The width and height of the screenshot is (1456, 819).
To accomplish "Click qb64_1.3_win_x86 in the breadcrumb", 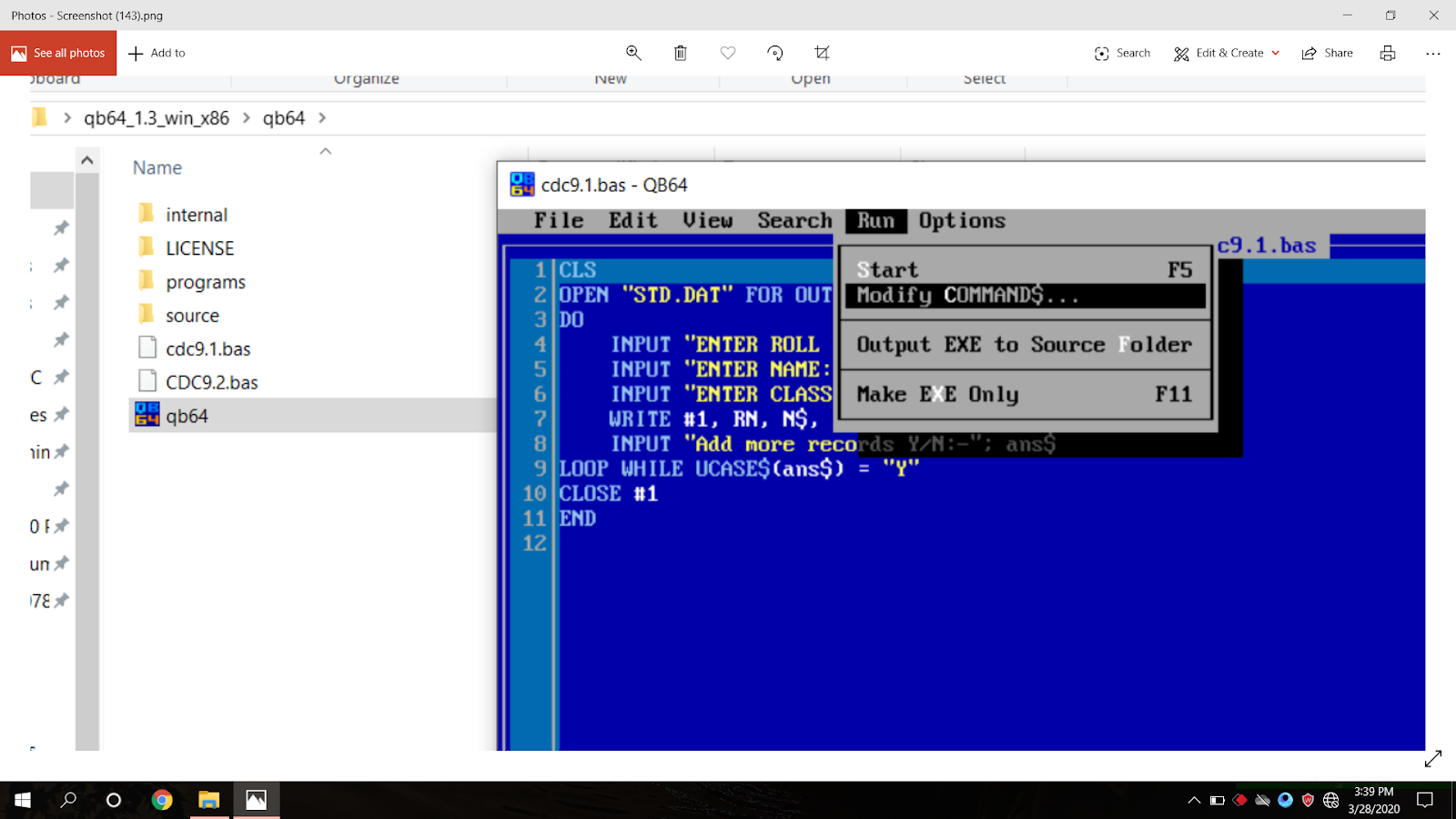I will click(157, 118).
